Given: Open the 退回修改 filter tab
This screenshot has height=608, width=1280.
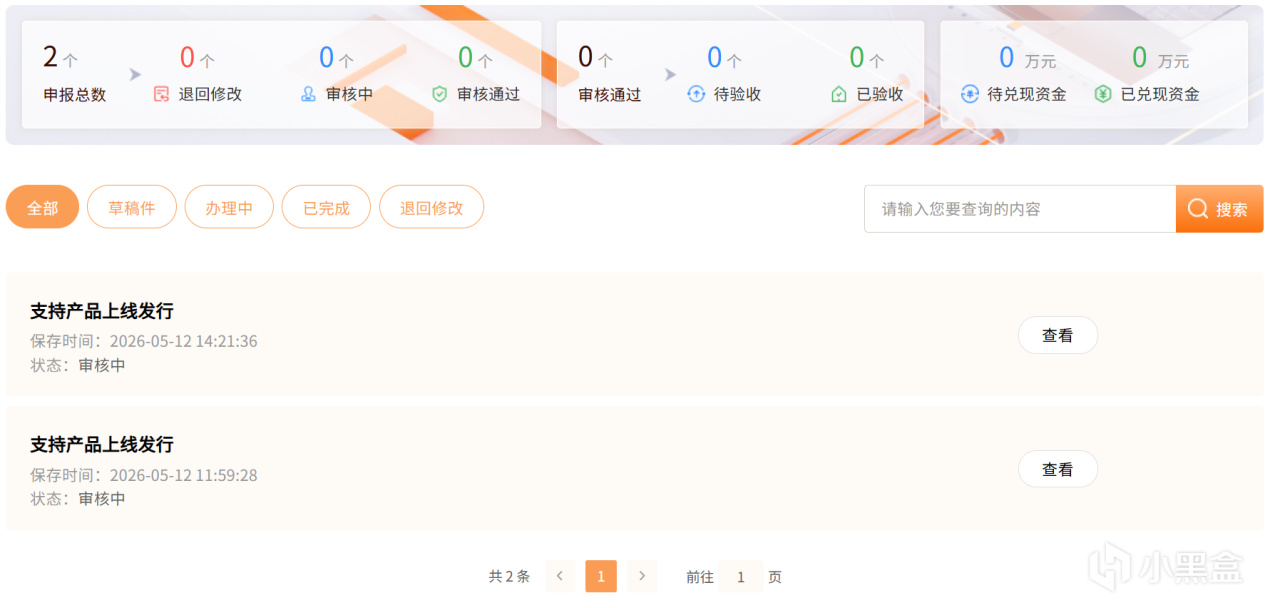Looking at the screenshot, I should click(x=431, y=207).
